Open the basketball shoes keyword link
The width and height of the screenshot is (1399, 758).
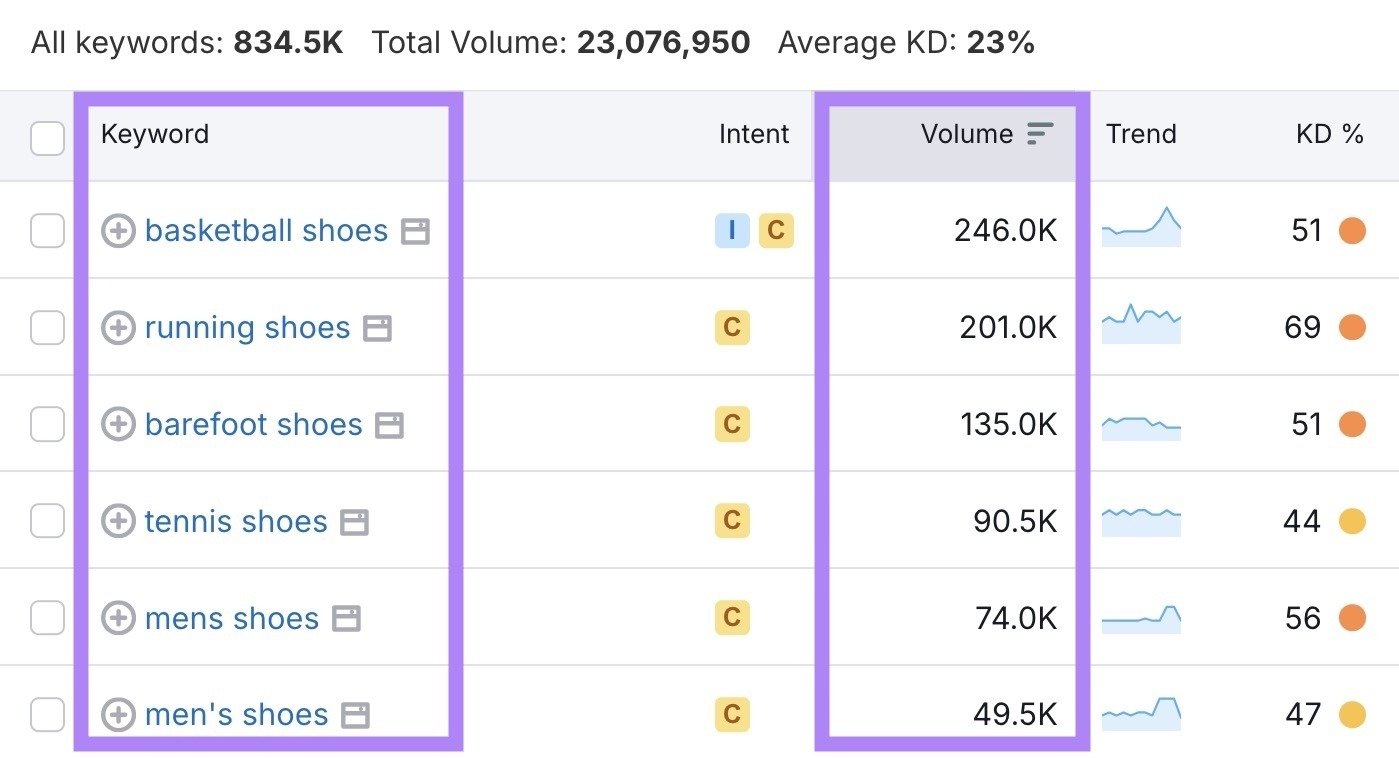point(266,231)
